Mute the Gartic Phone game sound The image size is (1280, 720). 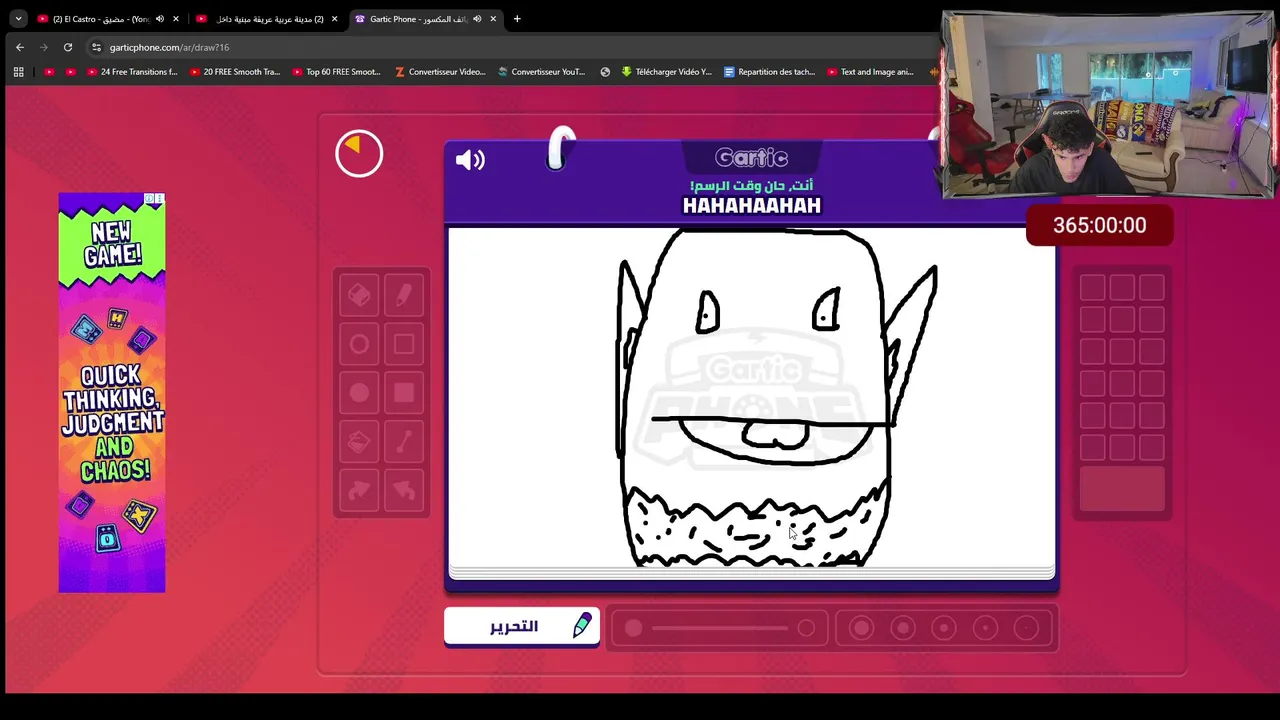(x=470, y=160)
